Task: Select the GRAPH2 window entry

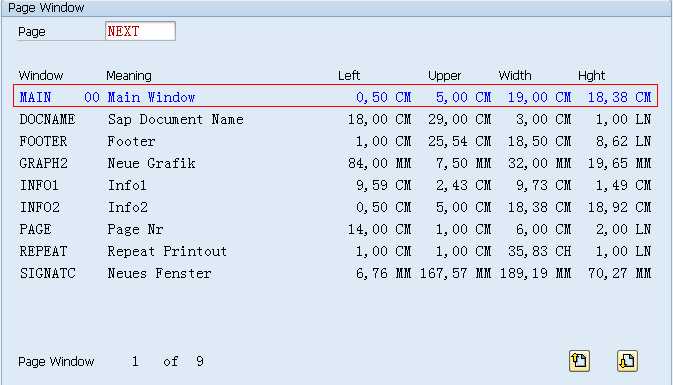Action: pos(43,163)
